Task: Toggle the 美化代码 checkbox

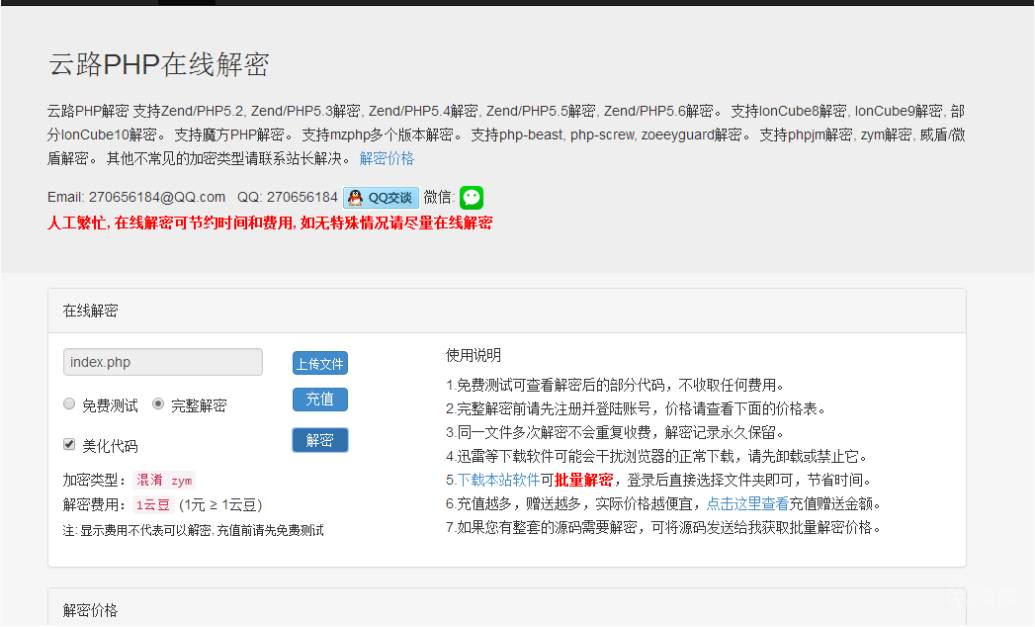Action: tap(69, 444)
